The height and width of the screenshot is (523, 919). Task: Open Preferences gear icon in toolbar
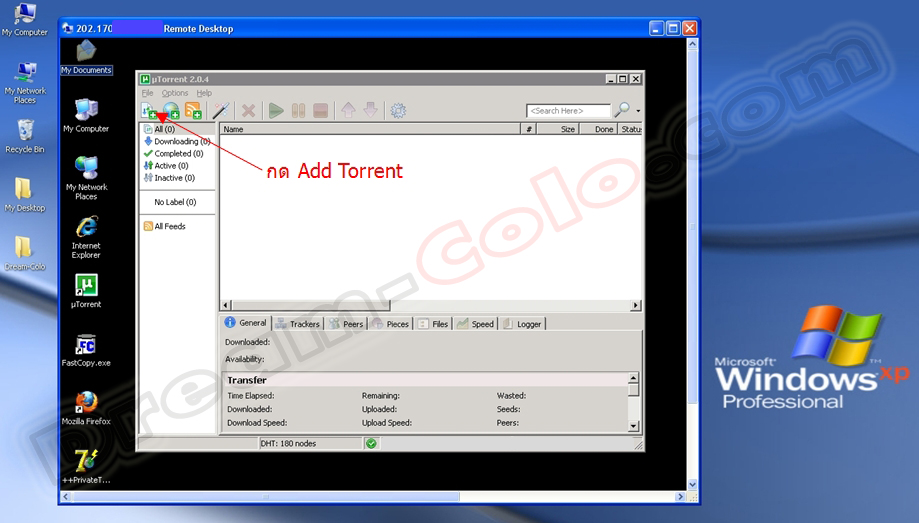point(398,110)
